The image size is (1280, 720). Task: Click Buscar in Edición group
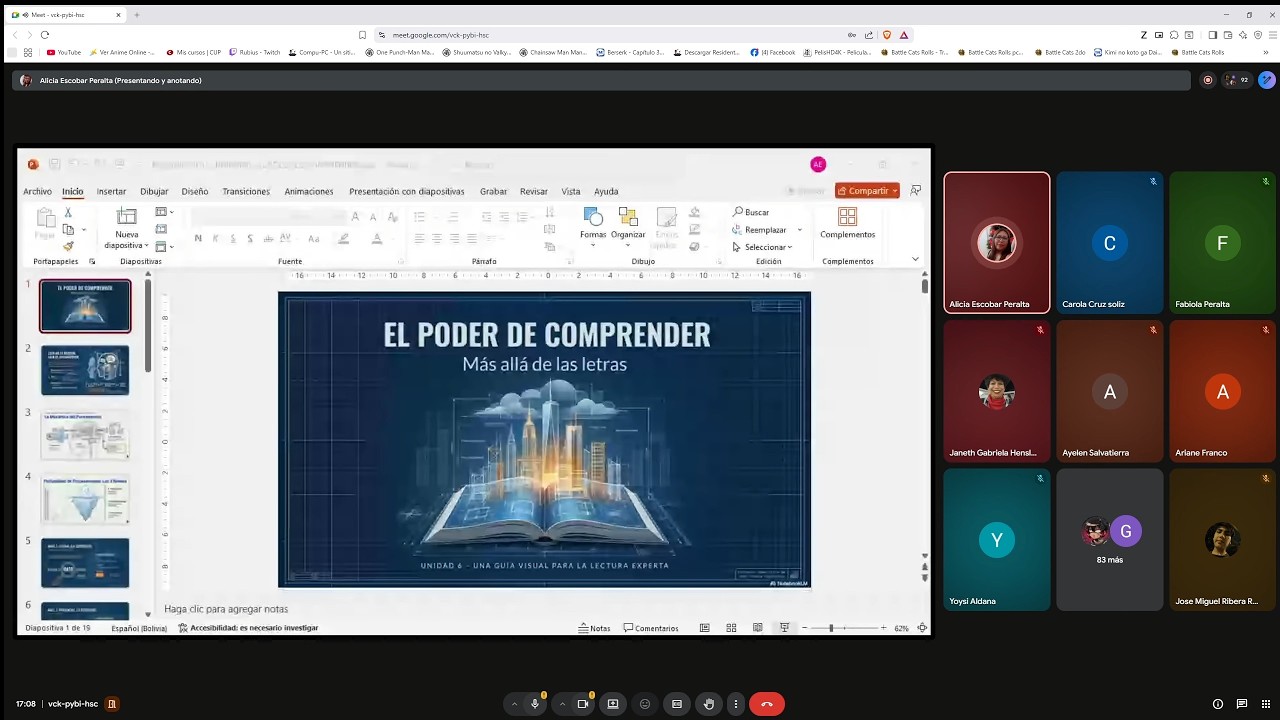pyautogui.click(x=751, y=212)
